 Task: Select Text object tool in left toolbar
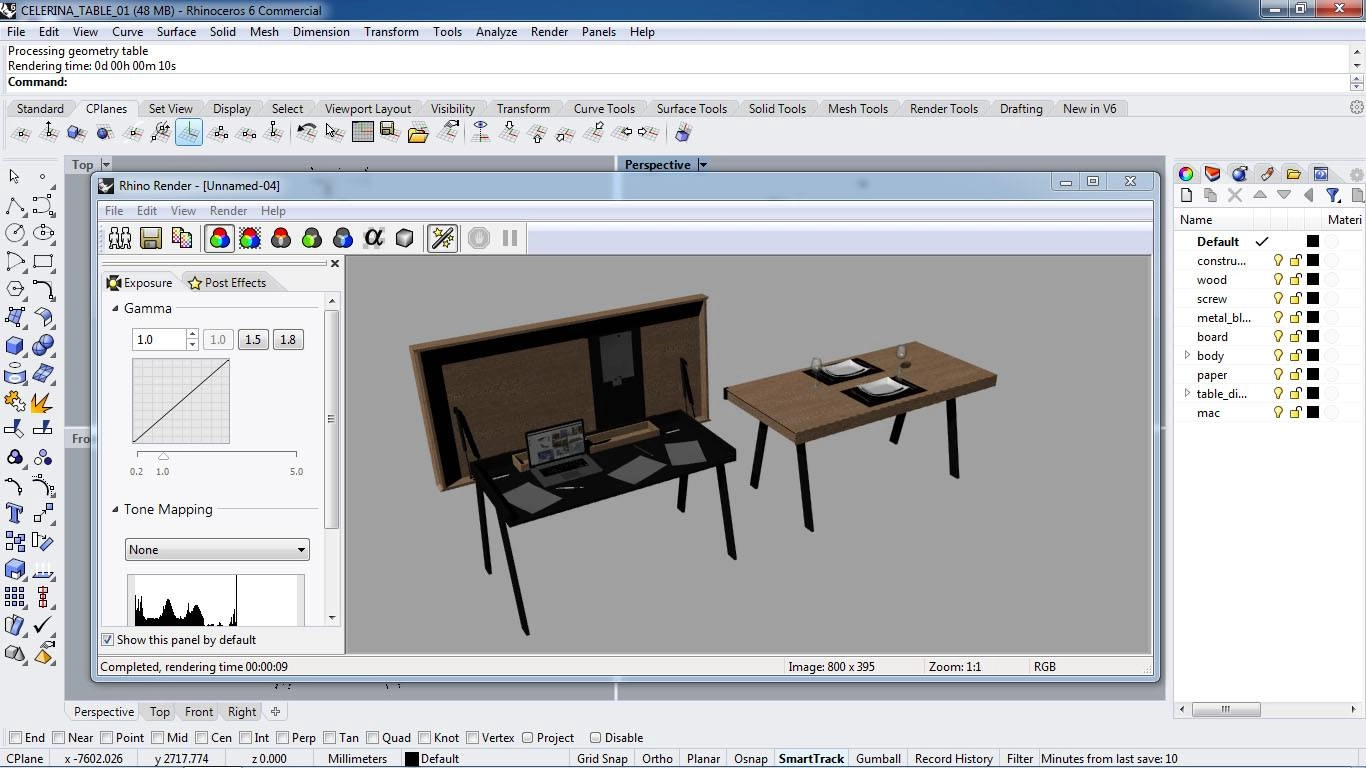tap(15, 513)
